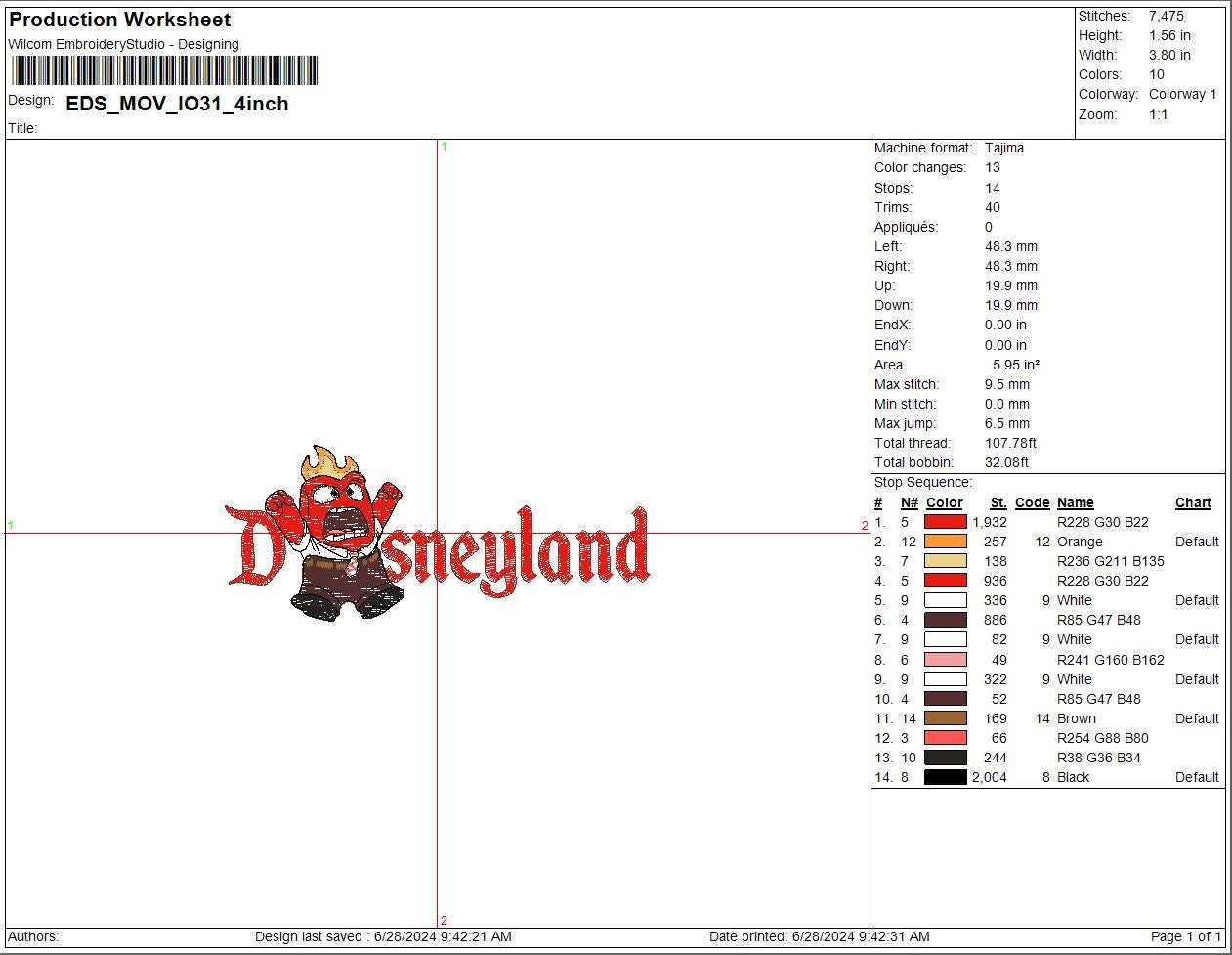
Task: Click the green ruler marker 1 at top center
Action: [x=445, y=145]
